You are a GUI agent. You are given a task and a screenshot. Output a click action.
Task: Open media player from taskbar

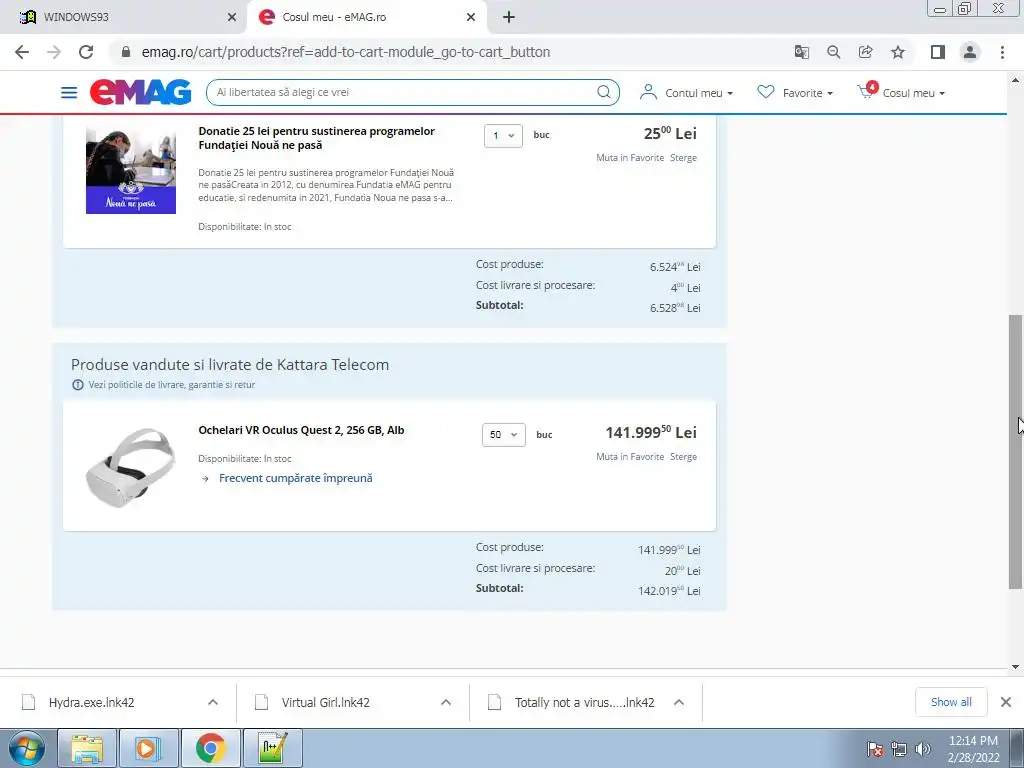pos(148,748)
